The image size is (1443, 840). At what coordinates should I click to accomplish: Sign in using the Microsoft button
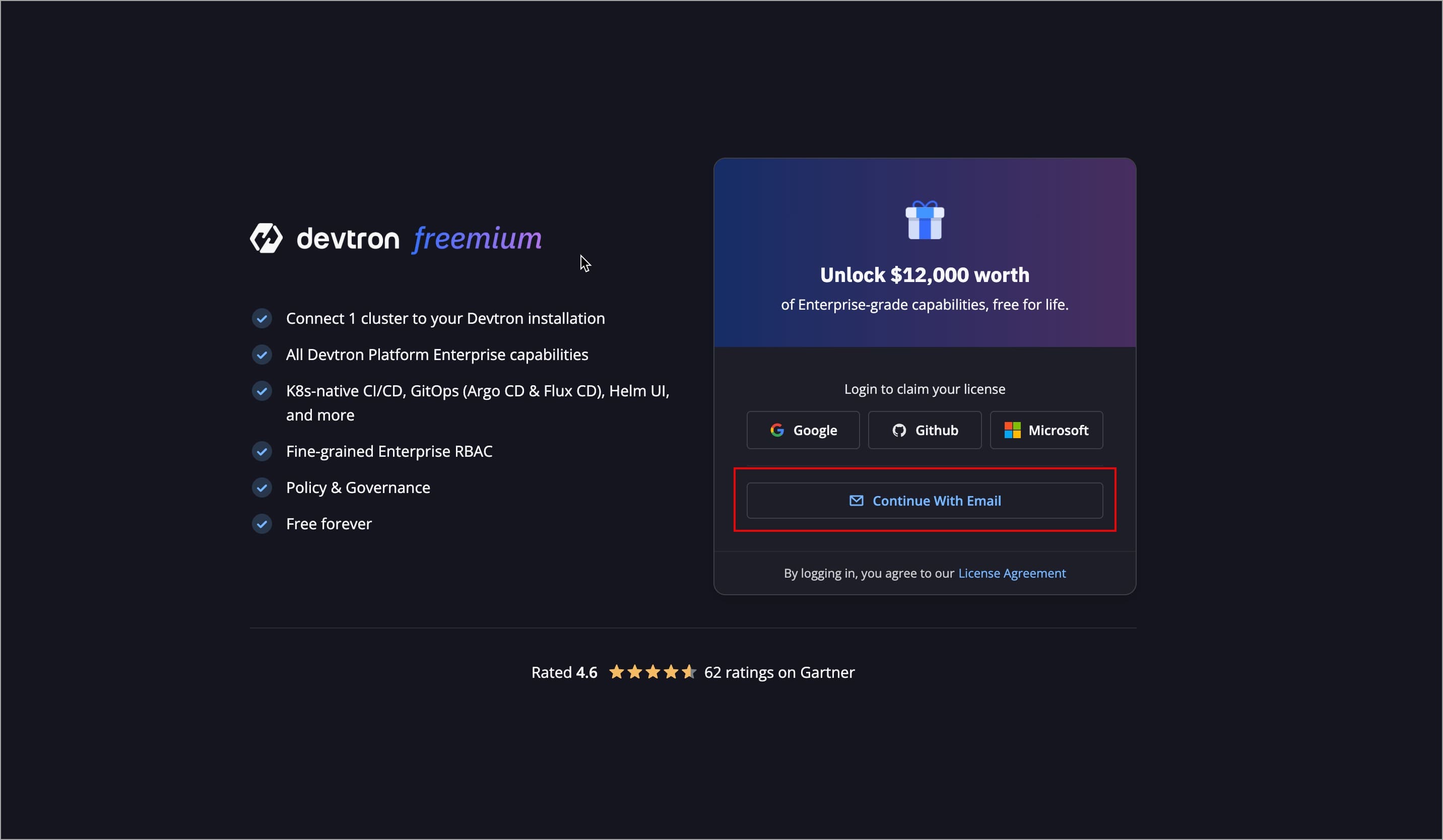pos(1046,430)
